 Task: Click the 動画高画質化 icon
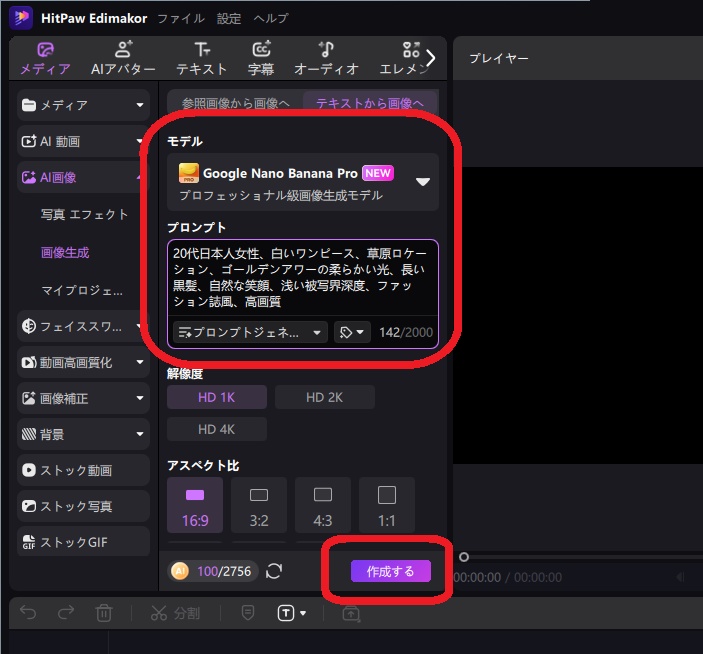point(29,362)
